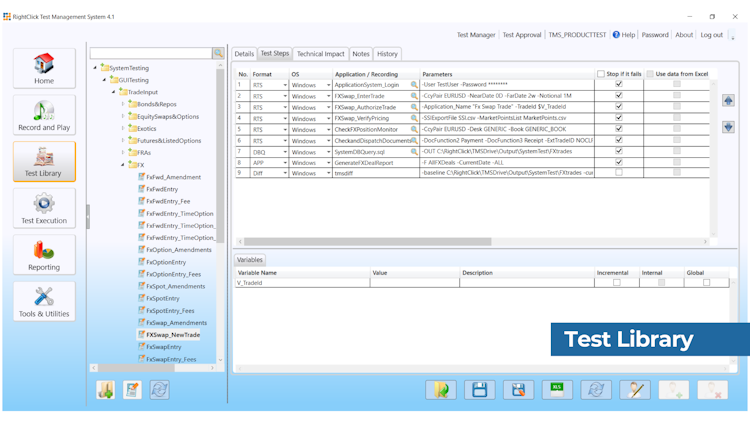Viewport: 750px width, 422px height.
Task: Open the Technical Impact tab
Action: (x=320, y=54)
